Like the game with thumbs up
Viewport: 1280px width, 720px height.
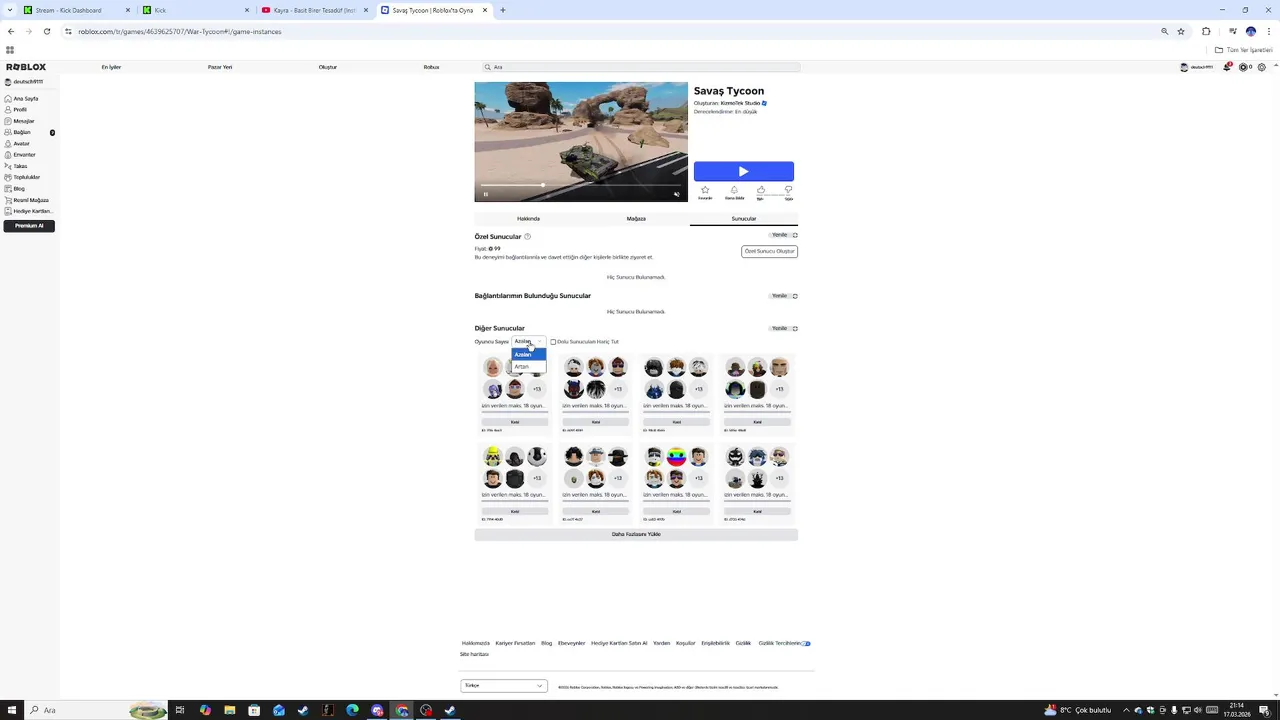pyautogui.click(x=761, y=190)
